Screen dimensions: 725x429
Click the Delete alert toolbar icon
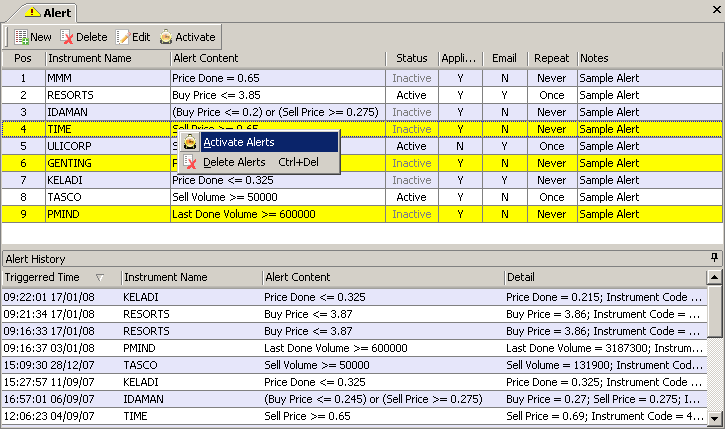point(67,37)
